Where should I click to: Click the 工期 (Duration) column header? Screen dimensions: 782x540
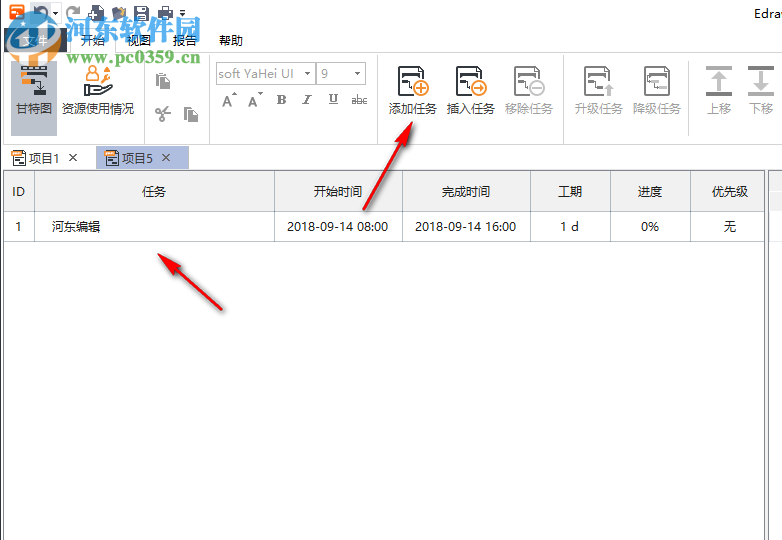coord(570,191)
